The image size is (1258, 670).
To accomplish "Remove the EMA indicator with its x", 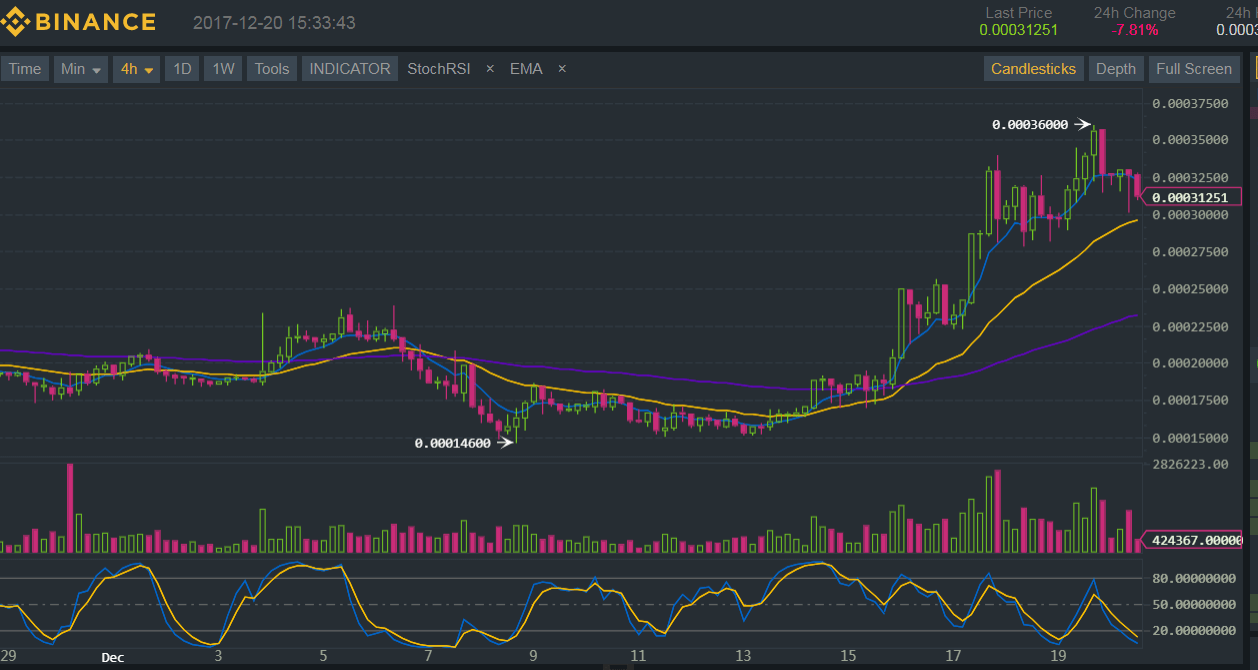I will click(562, 69).
